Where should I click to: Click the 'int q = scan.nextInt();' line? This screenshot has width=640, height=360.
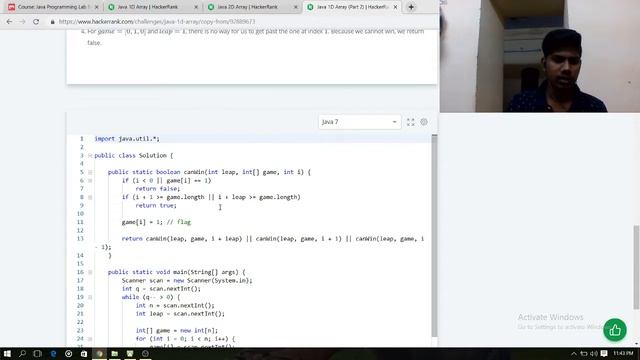161,289
